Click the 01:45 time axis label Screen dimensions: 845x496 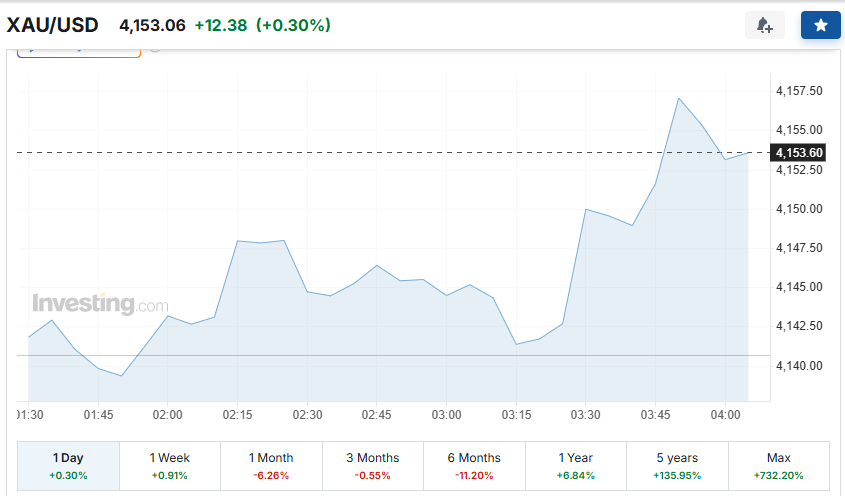click(x=98, y=415)
